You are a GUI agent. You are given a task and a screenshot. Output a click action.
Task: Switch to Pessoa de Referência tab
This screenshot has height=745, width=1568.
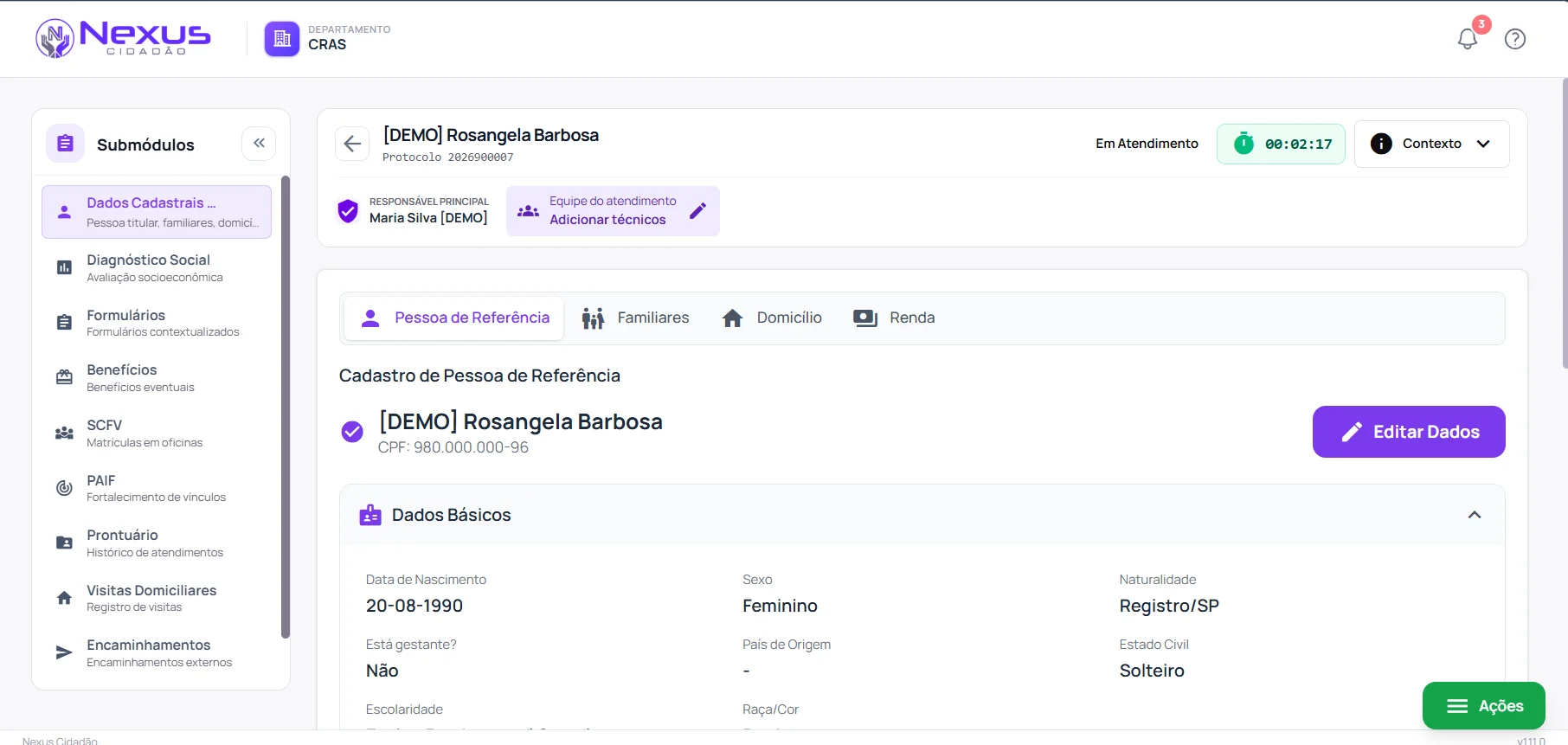pos(454,318)
